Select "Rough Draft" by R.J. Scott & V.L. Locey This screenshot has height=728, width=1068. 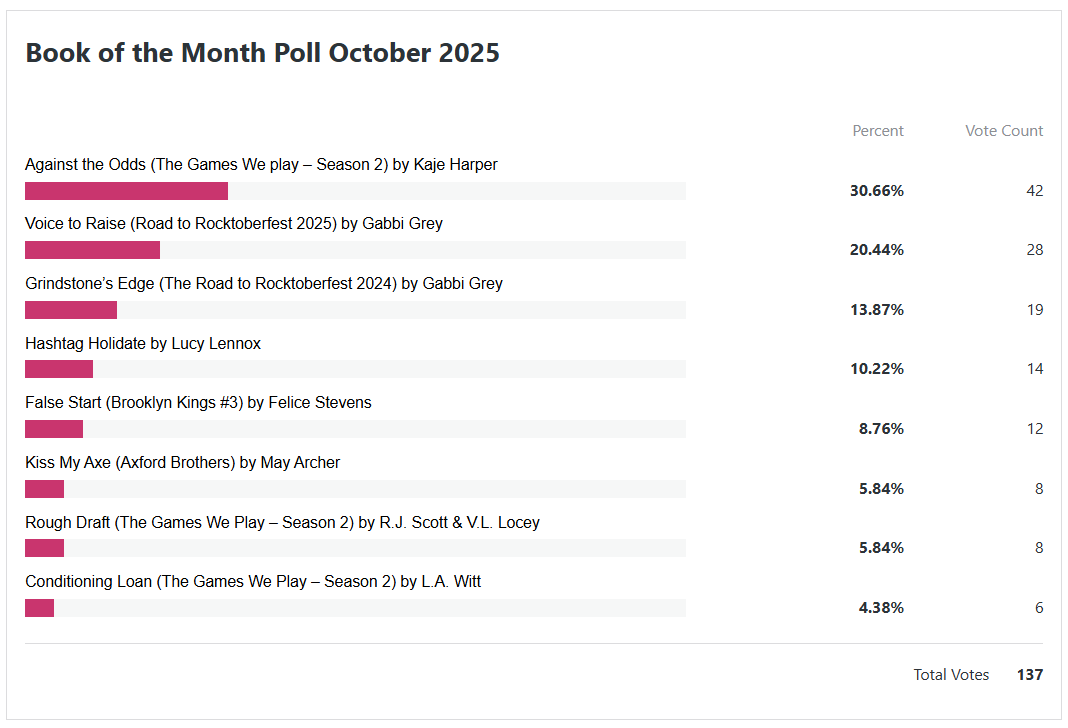tap(282, 523)
